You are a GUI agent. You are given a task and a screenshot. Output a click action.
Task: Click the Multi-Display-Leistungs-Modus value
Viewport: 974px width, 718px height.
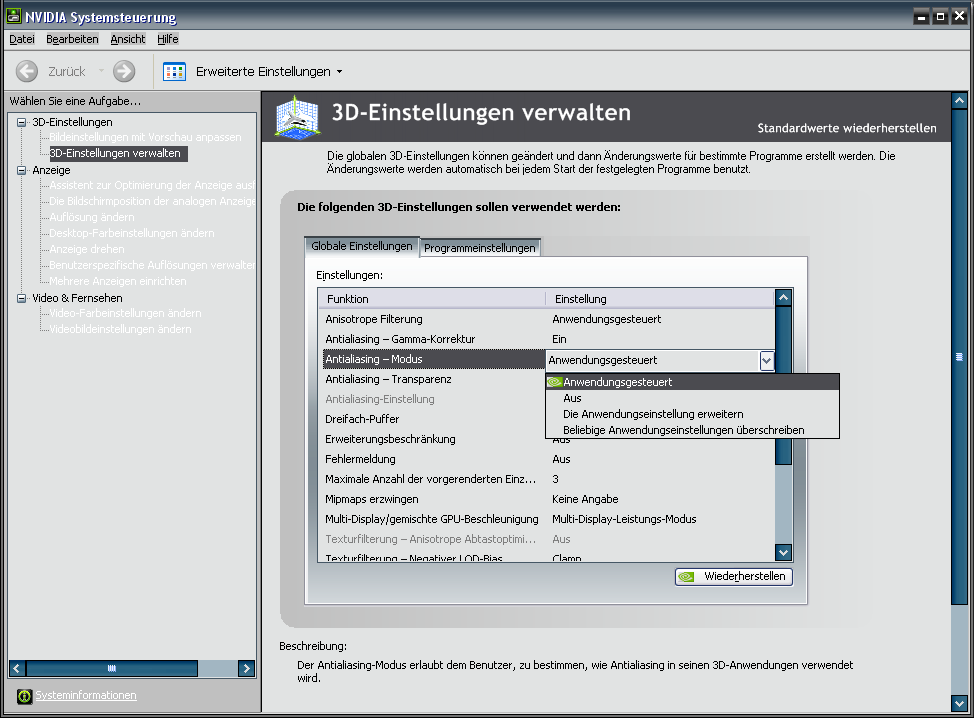624,519
